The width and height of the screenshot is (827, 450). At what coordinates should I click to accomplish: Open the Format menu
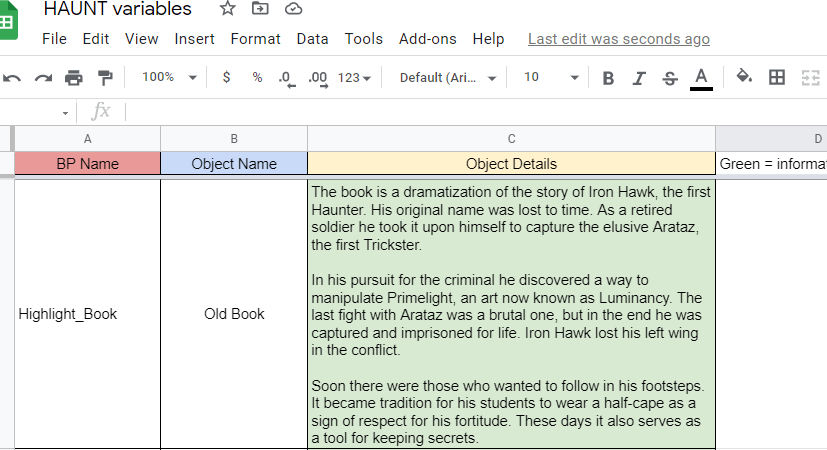click(255, 39)
